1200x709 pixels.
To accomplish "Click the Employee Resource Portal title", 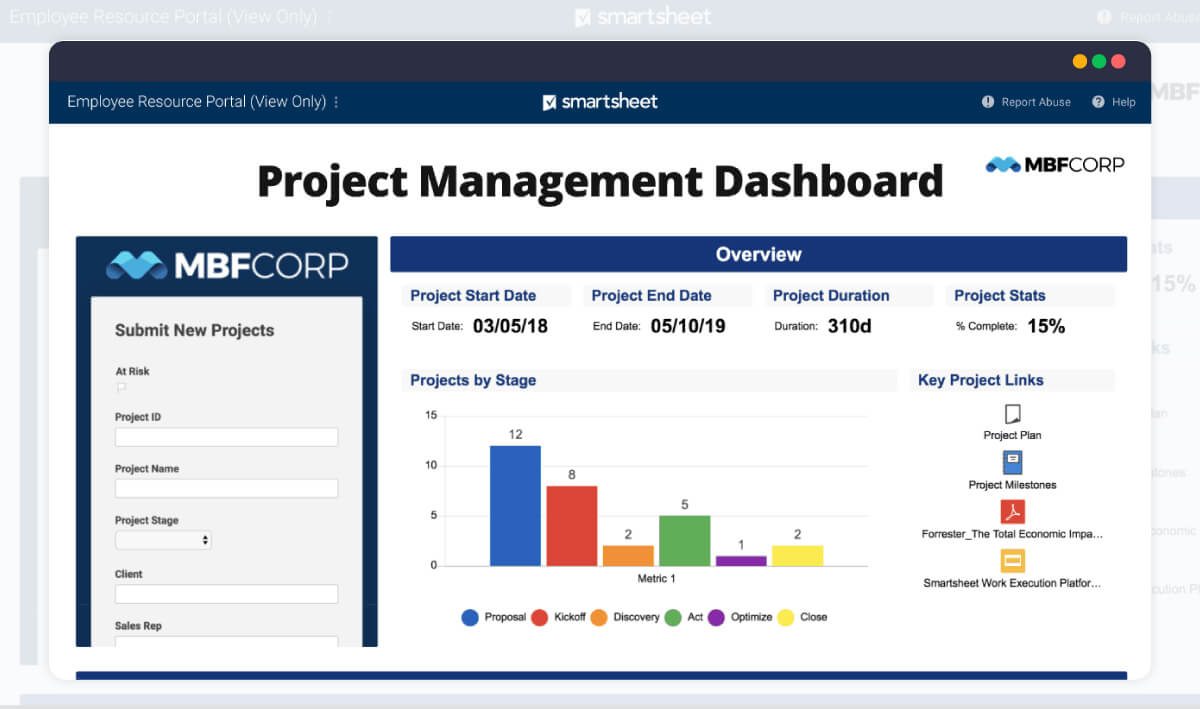I will [195, 101].
